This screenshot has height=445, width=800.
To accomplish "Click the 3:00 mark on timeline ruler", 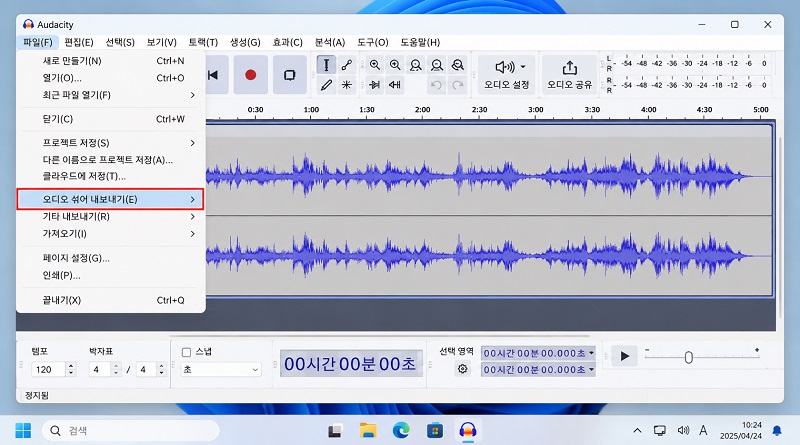I will 535,110.
